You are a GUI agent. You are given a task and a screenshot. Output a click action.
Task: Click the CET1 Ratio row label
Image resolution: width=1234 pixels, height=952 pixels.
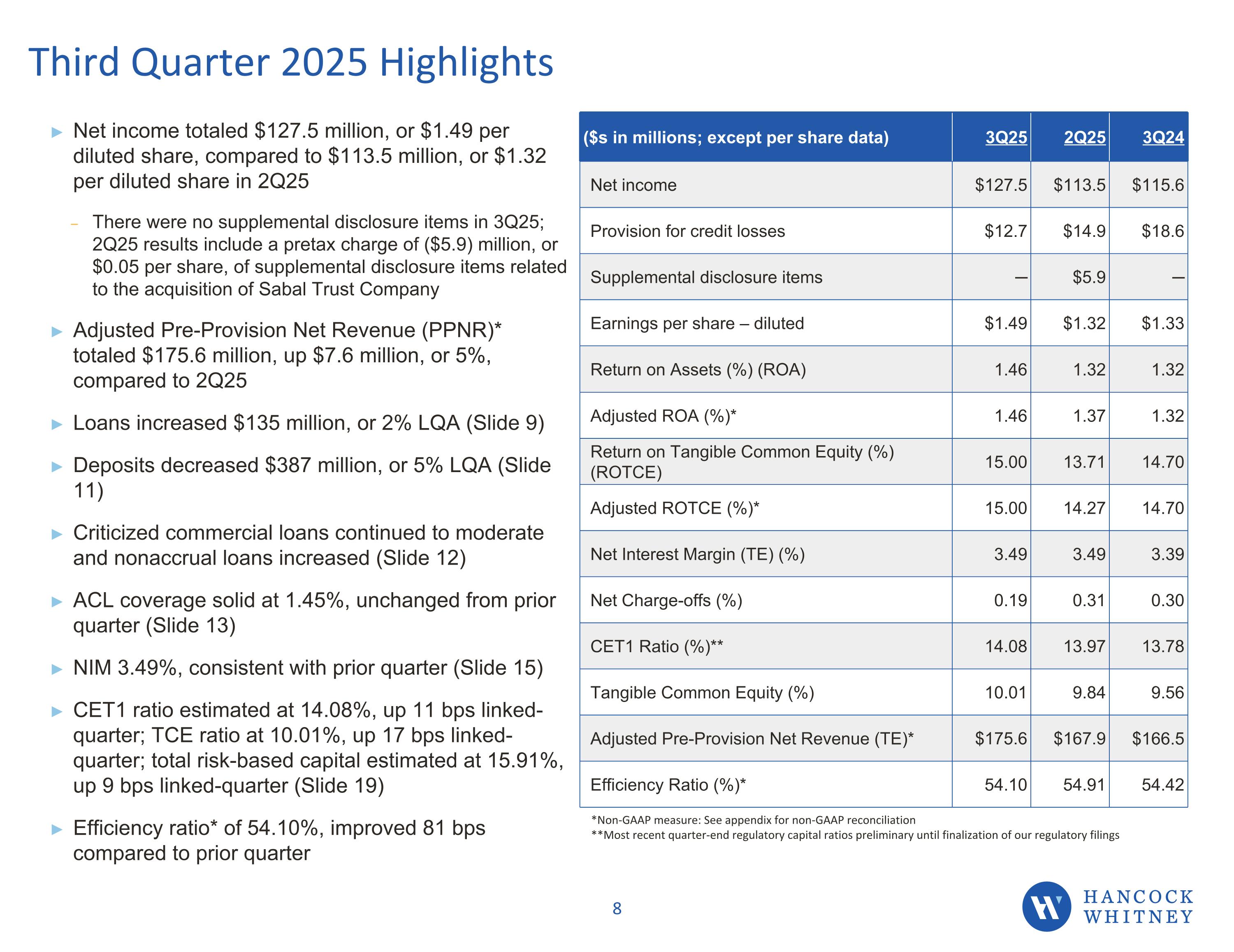click(x=656, y=646)
